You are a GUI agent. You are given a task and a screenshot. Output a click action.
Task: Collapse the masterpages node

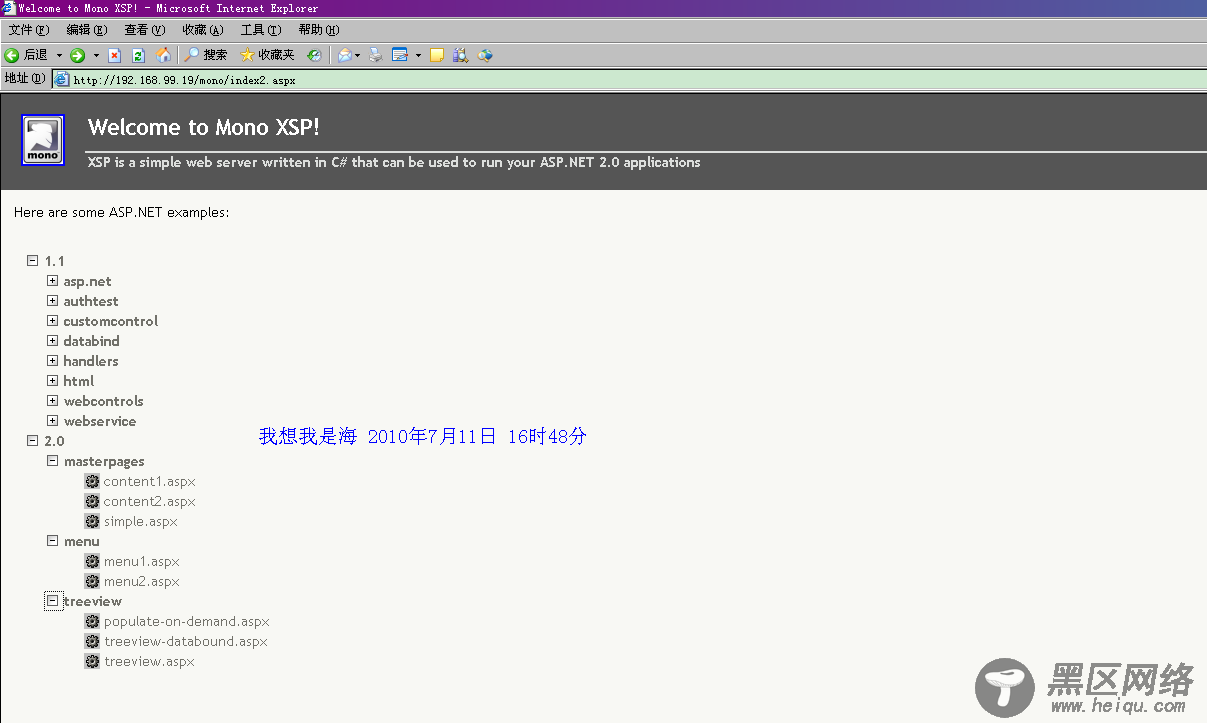52,460
